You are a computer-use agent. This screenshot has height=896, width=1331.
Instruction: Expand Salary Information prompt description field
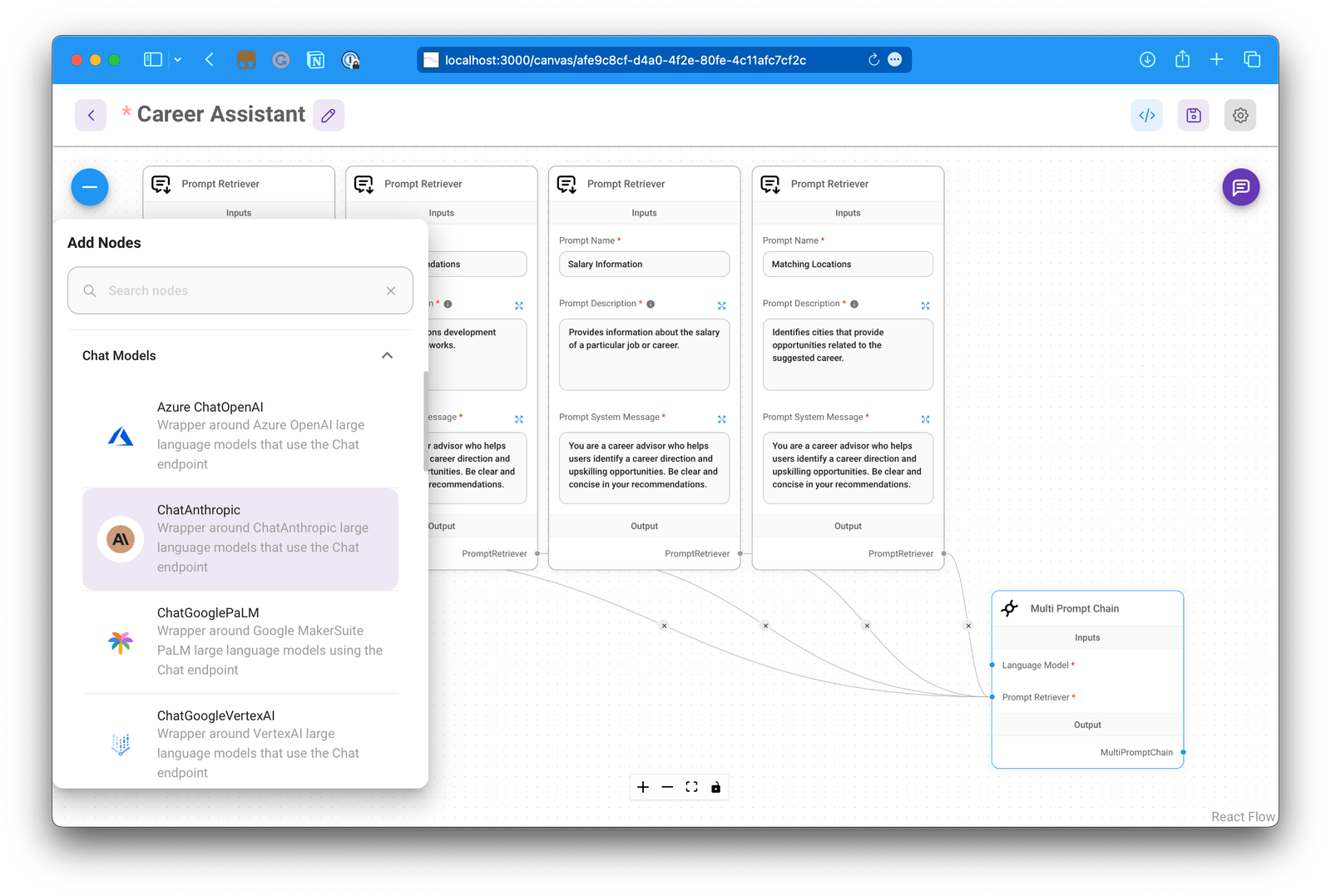[x=722, y=305]
